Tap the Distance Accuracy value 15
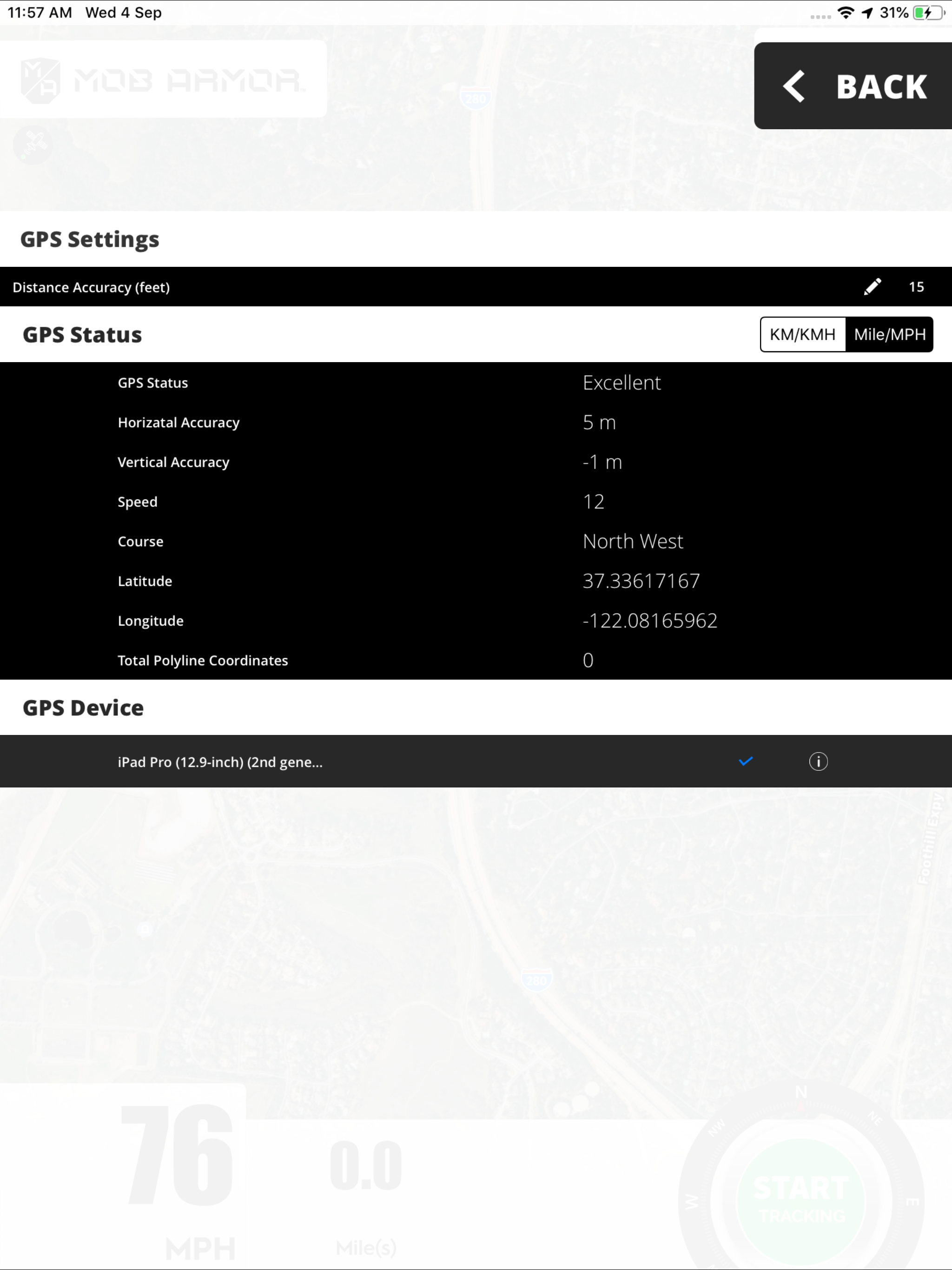 click(x=916, y=287)
